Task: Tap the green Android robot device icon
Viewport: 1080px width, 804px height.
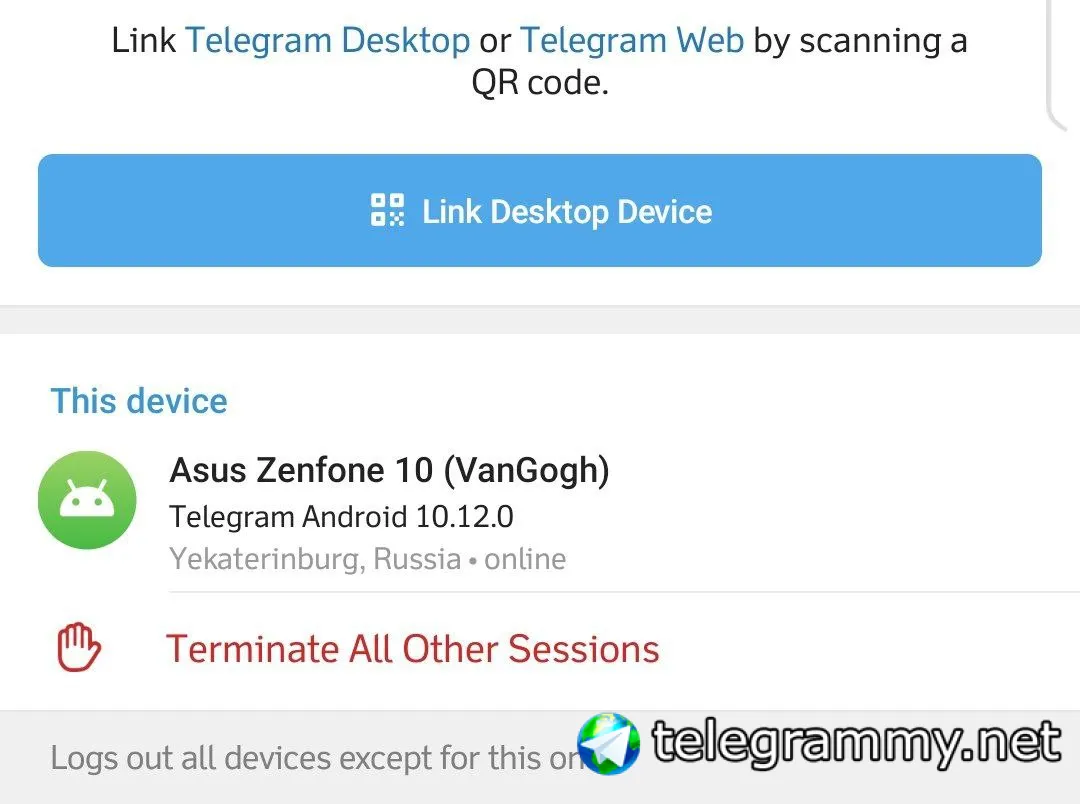Action: point(87,500)
